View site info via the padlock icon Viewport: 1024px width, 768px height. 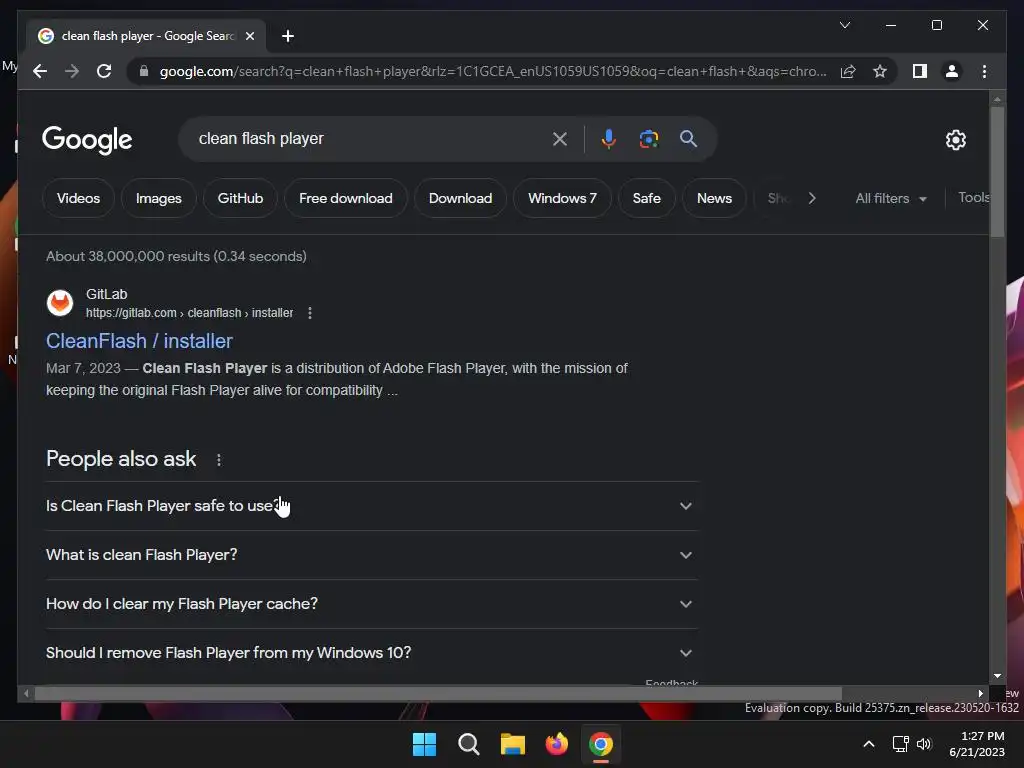pyautogui.click(x=144, y=71)
